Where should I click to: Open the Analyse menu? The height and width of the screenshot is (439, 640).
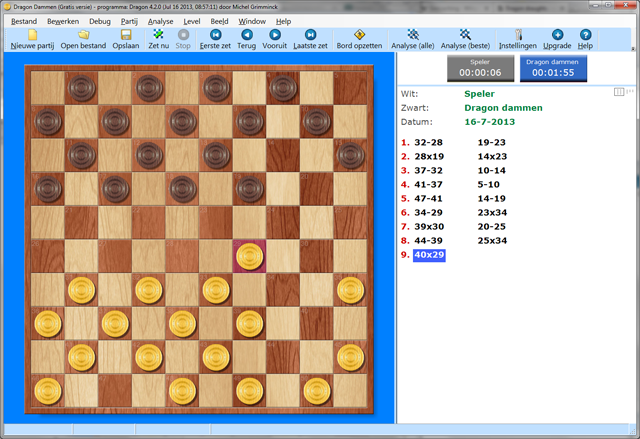[160, 21]
